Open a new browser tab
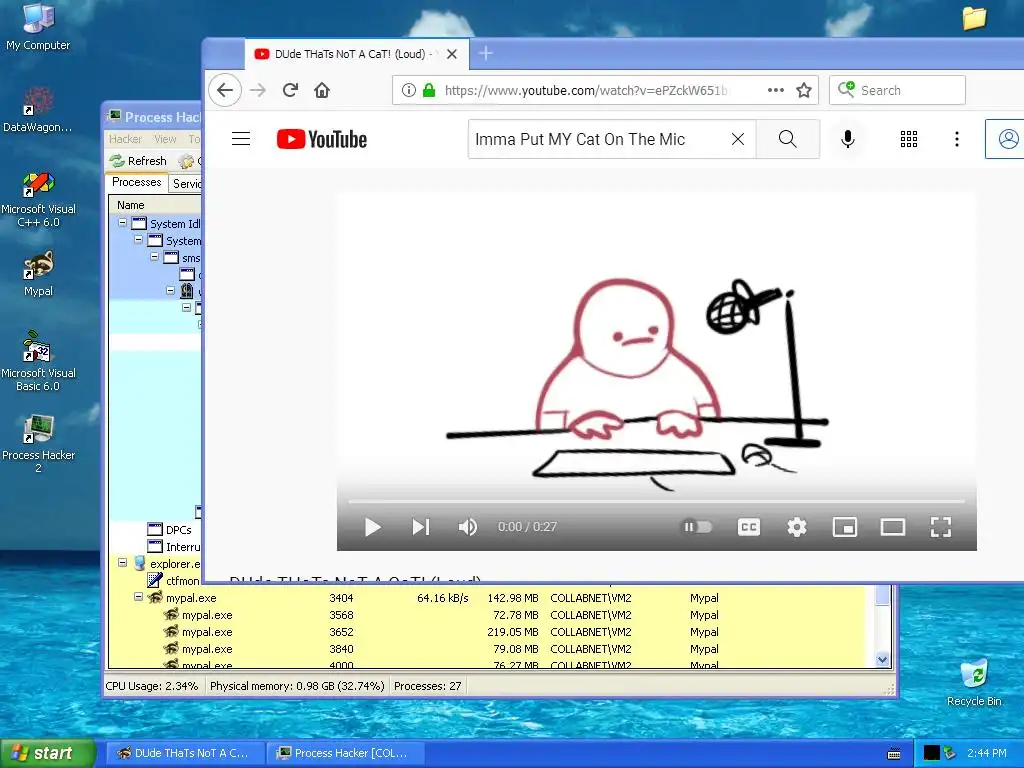The image size is (1024, 768). [x=485, y=54]
